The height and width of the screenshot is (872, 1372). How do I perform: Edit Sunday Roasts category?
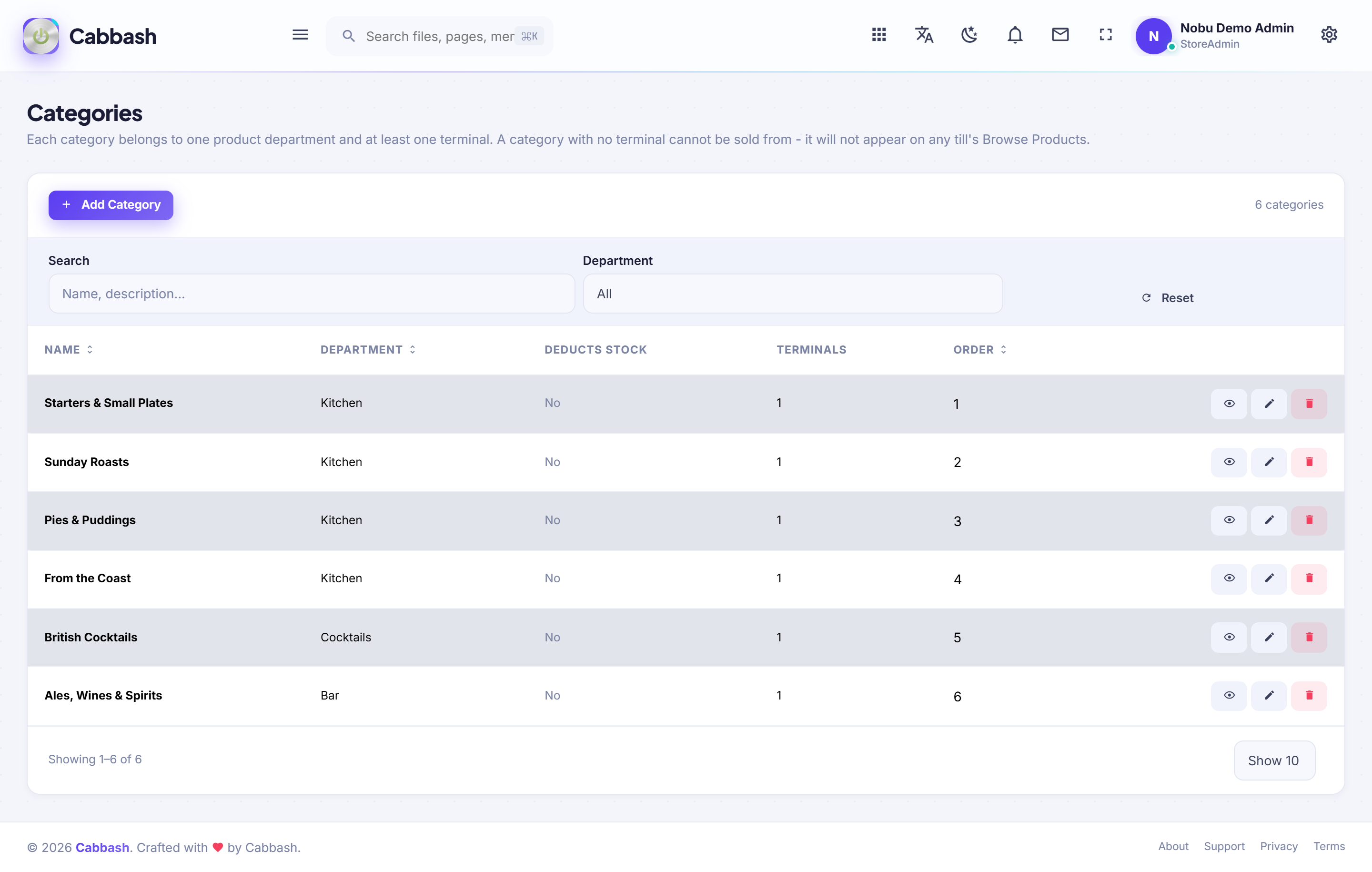(1269, 462)
